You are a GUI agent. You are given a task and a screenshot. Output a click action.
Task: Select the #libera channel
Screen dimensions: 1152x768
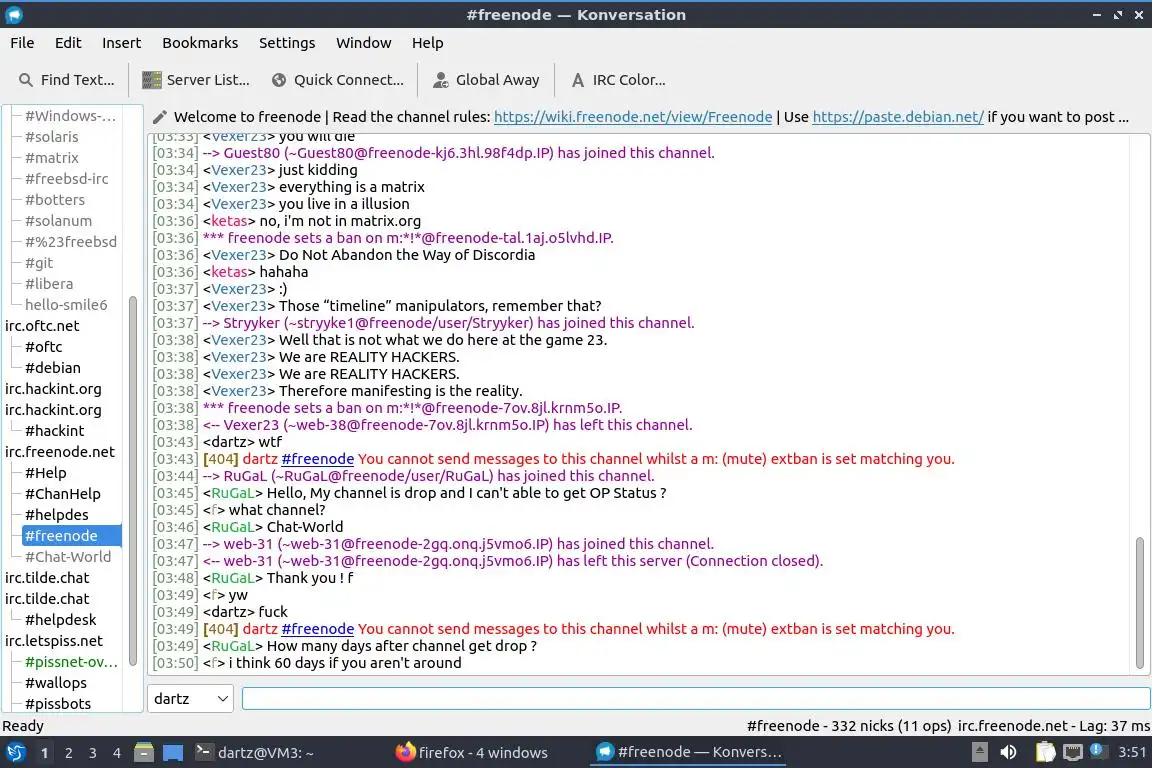pos(48,284)
